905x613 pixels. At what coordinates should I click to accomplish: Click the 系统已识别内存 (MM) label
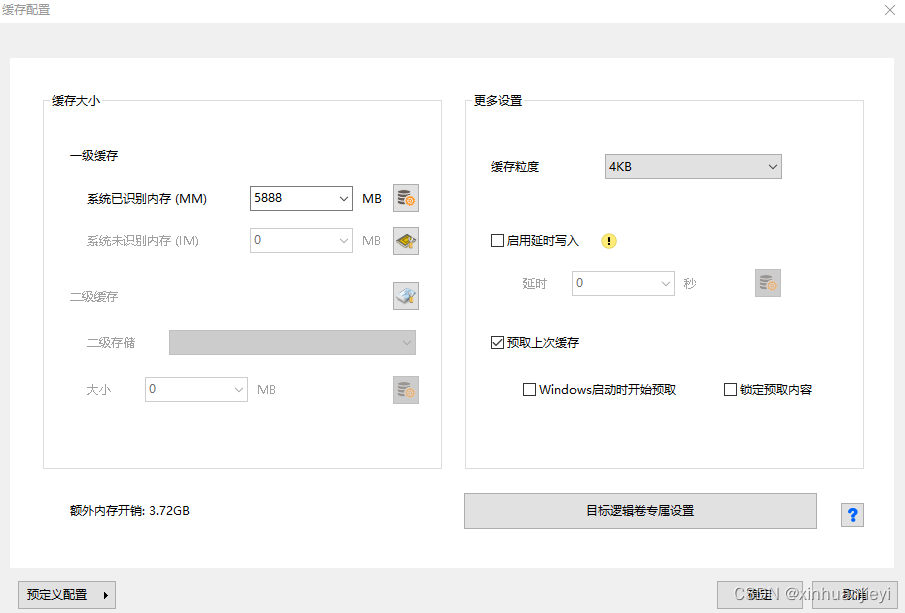147,199
